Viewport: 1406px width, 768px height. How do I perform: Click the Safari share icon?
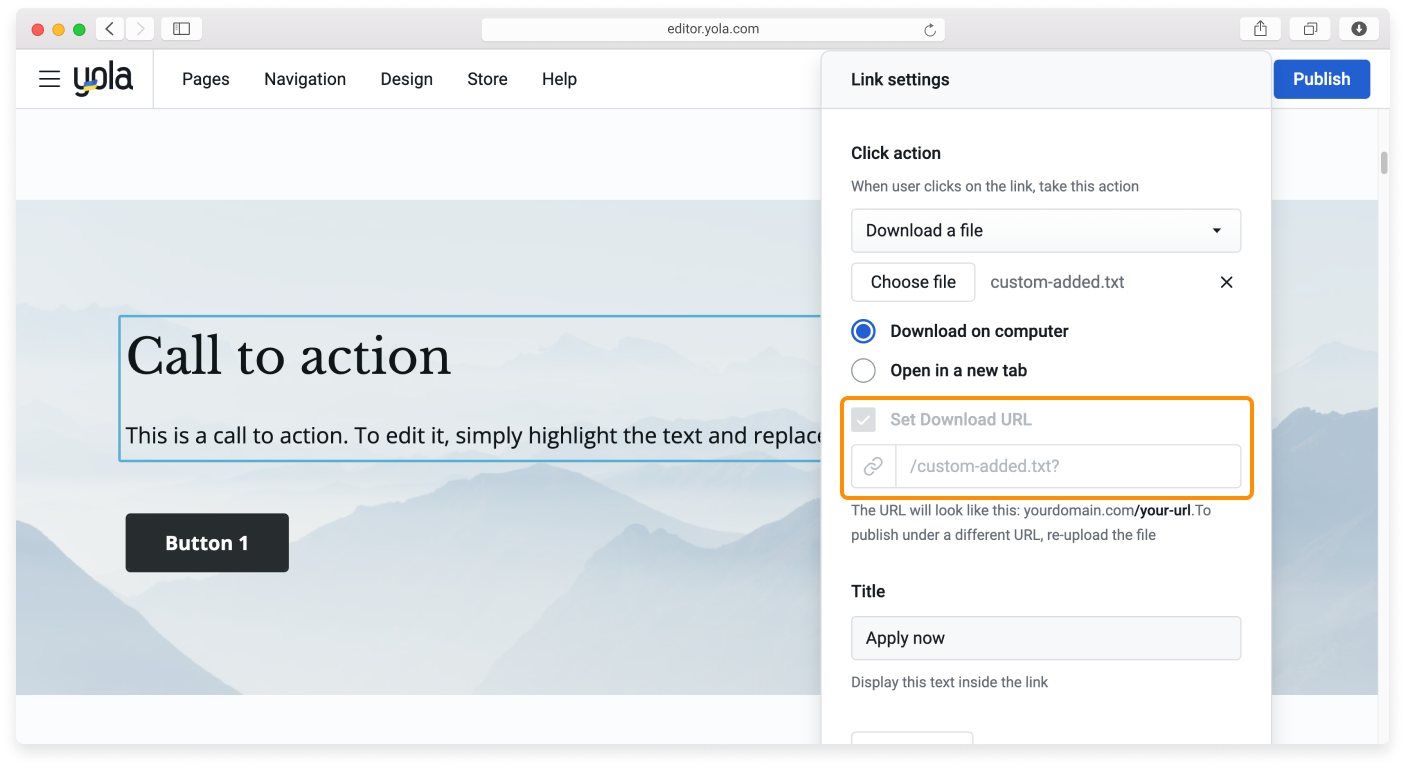(1260, 29)
